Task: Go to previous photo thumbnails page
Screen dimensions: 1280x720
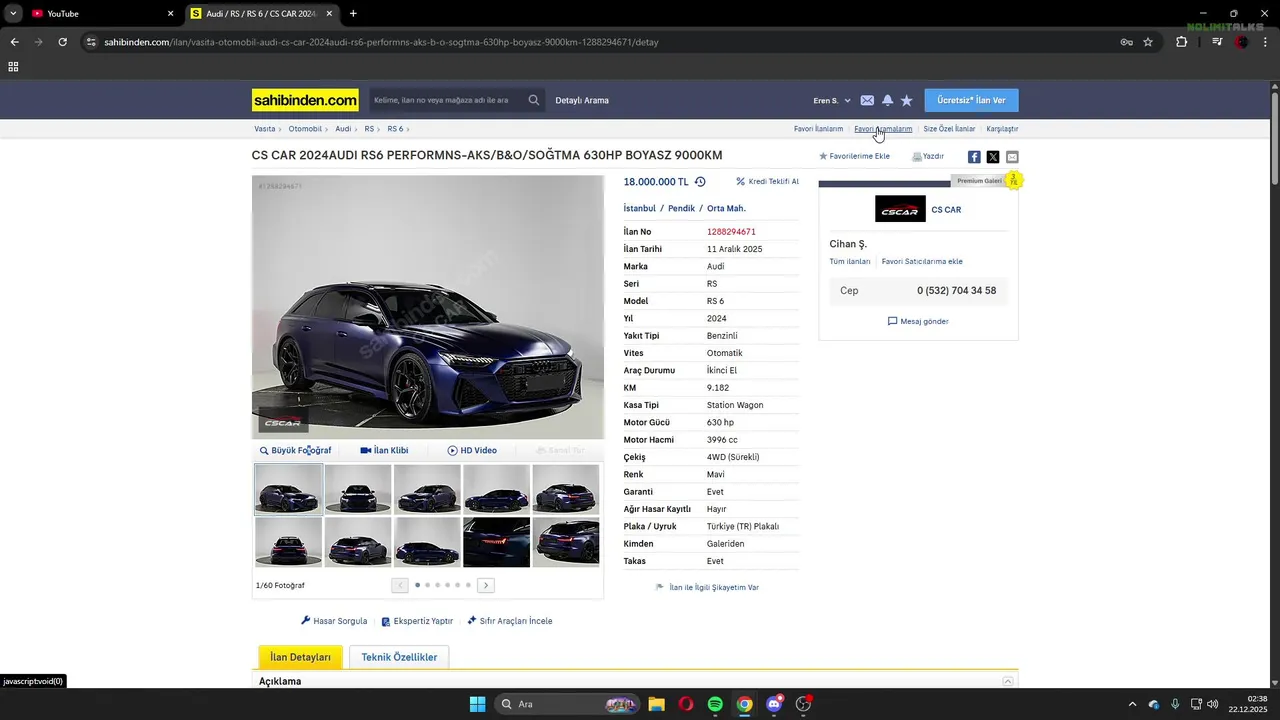Action: (400, 585)
